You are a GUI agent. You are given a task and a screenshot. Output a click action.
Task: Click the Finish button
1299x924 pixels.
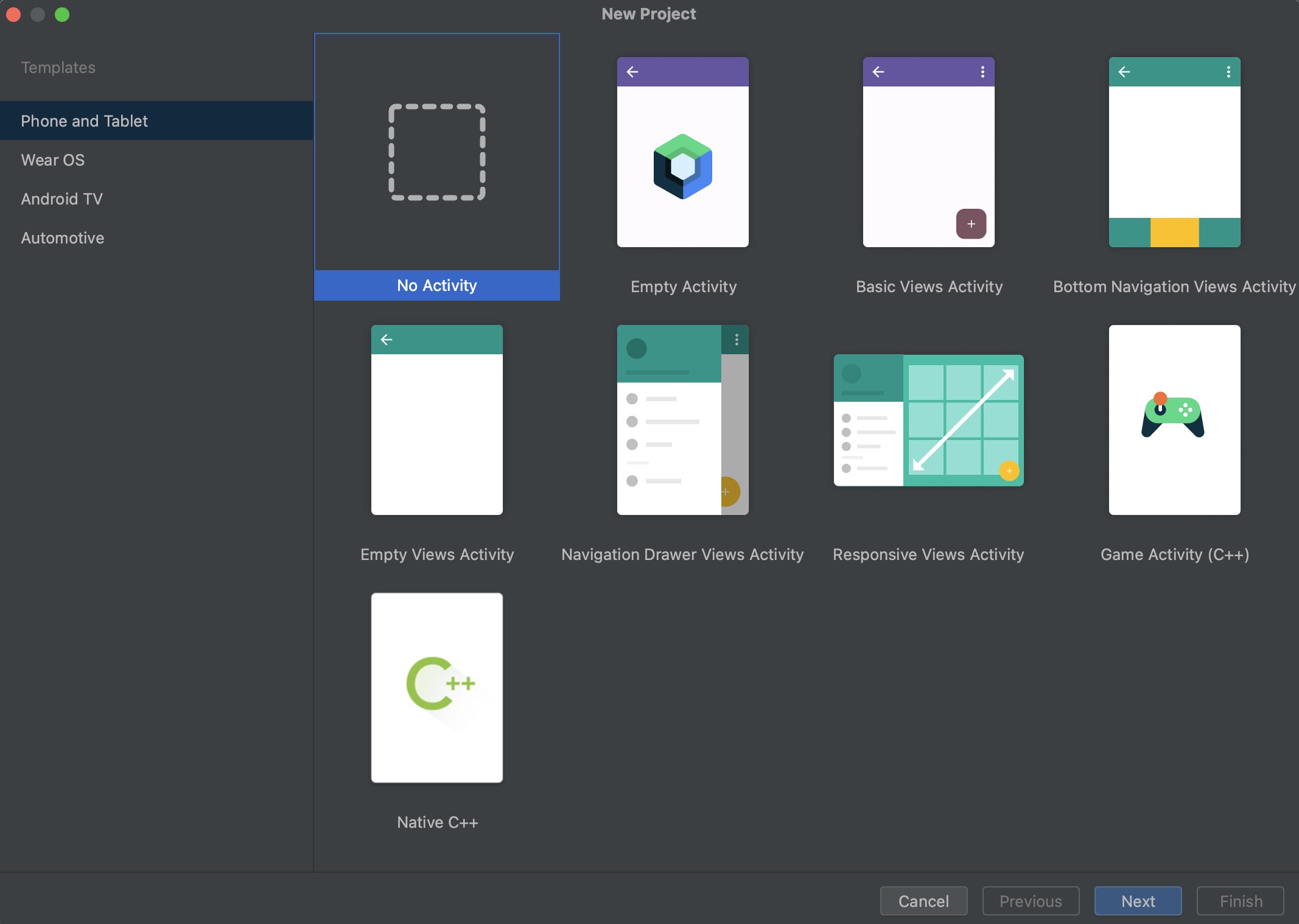click(x=1240, y=901)
